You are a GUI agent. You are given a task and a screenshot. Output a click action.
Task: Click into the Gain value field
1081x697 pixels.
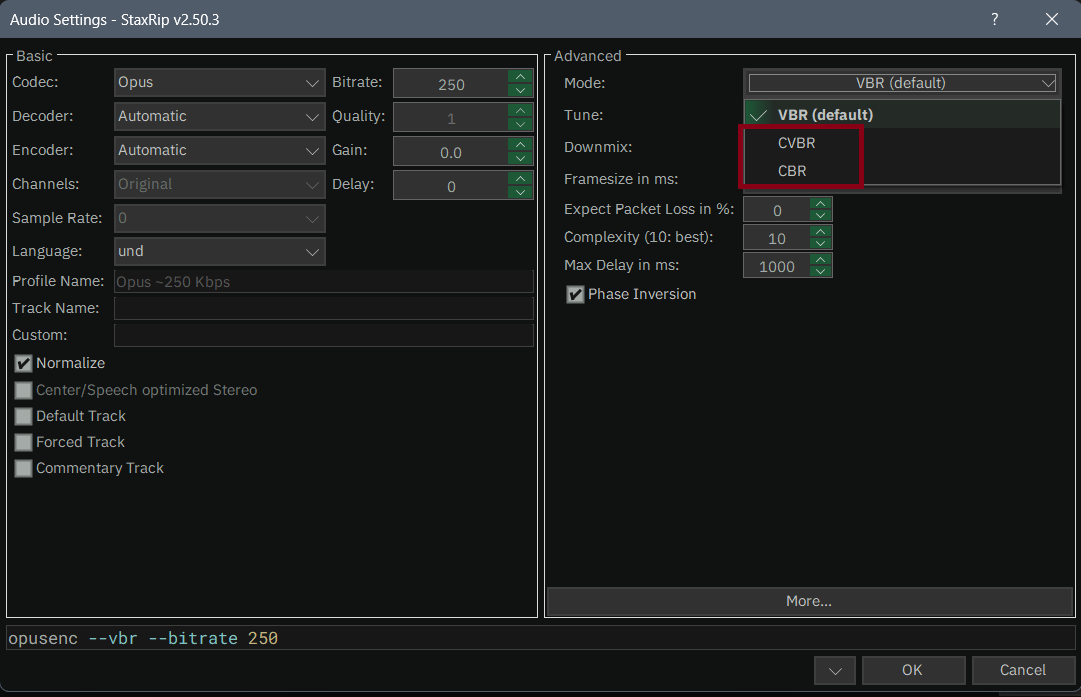tap(451, 152)
